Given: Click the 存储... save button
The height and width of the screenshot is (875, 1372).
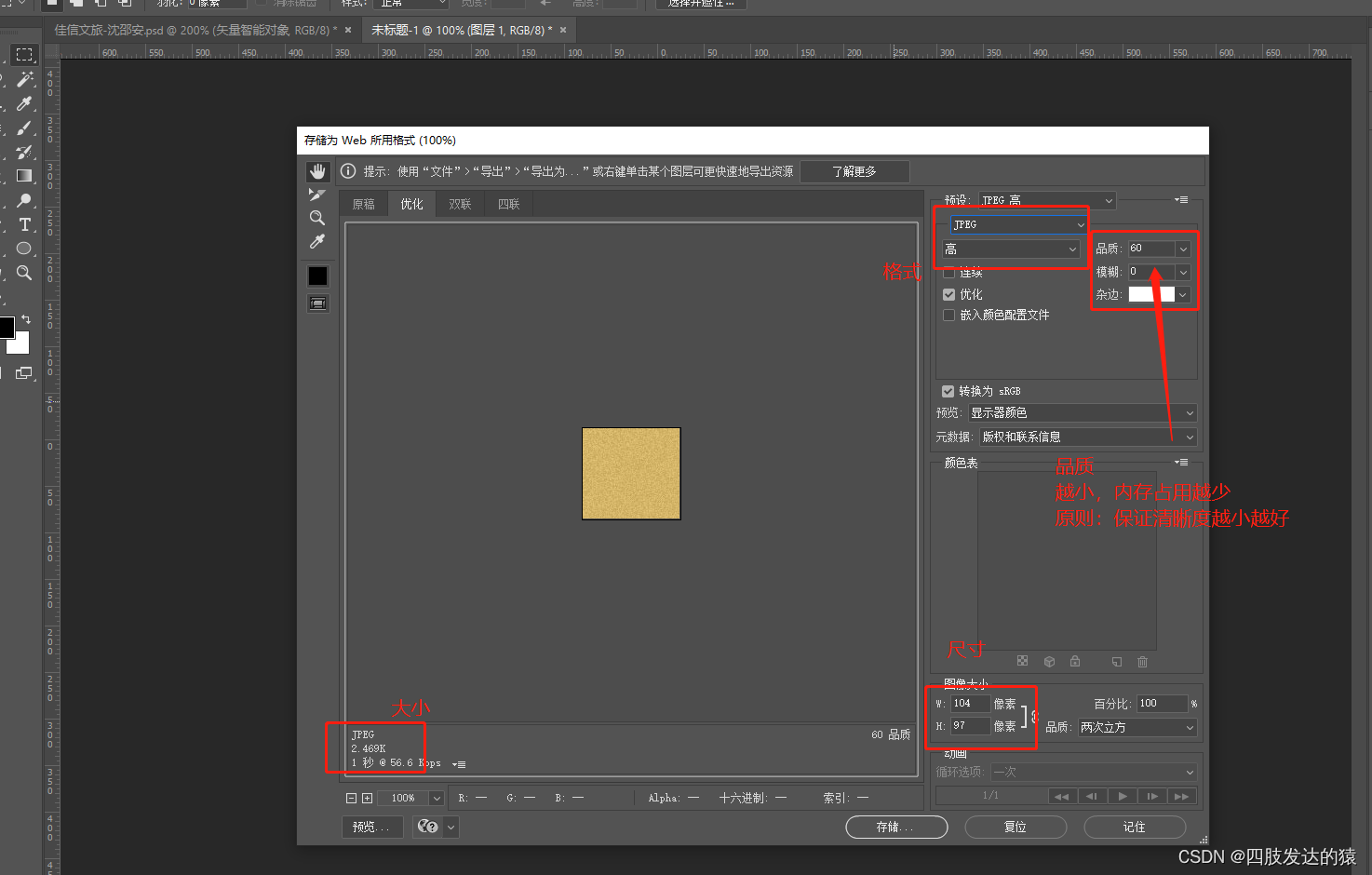Looking at the screenshot, I should [896, 827].
